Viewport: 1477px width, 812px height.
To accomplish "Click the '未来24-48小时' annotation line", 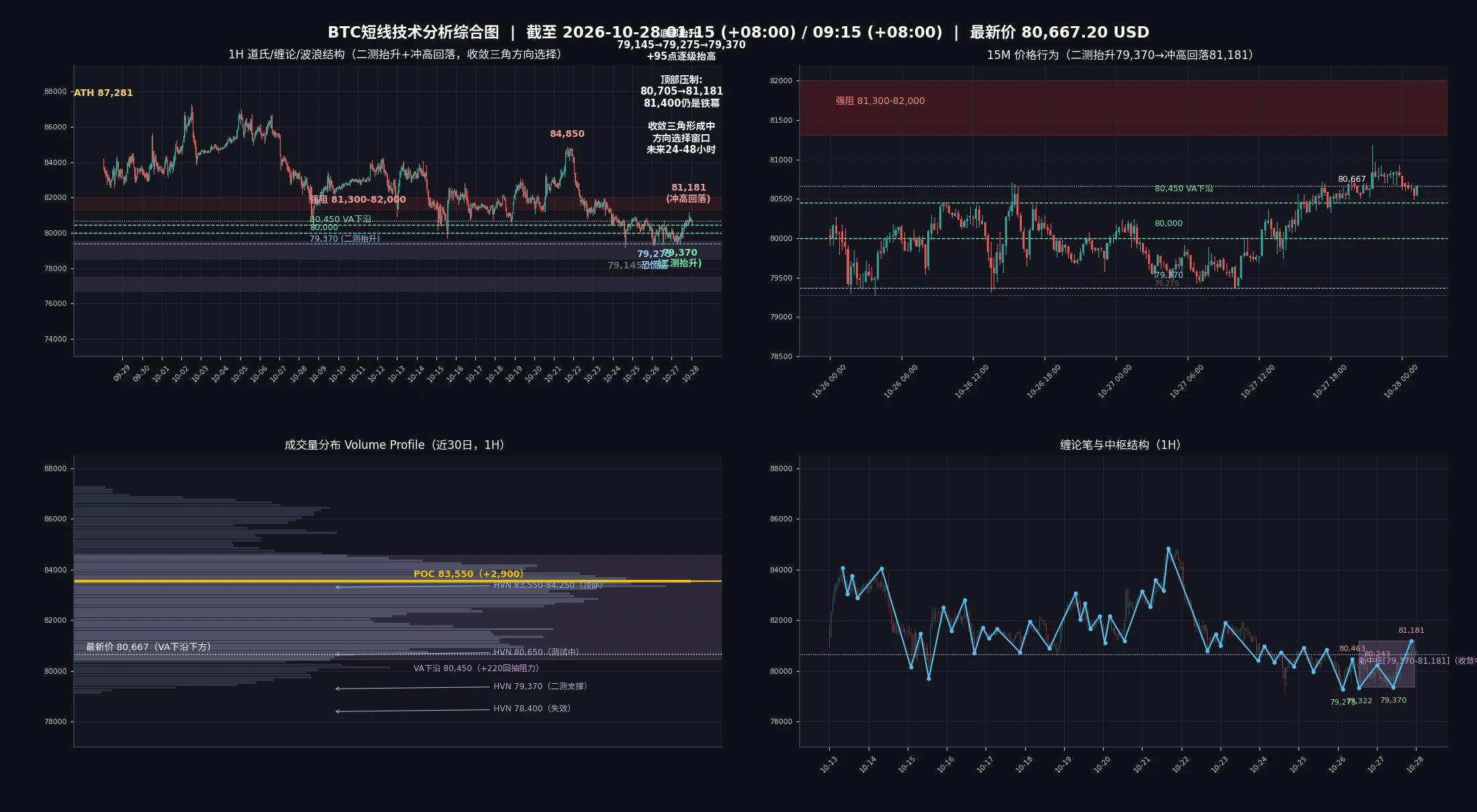I will point(681,150).
